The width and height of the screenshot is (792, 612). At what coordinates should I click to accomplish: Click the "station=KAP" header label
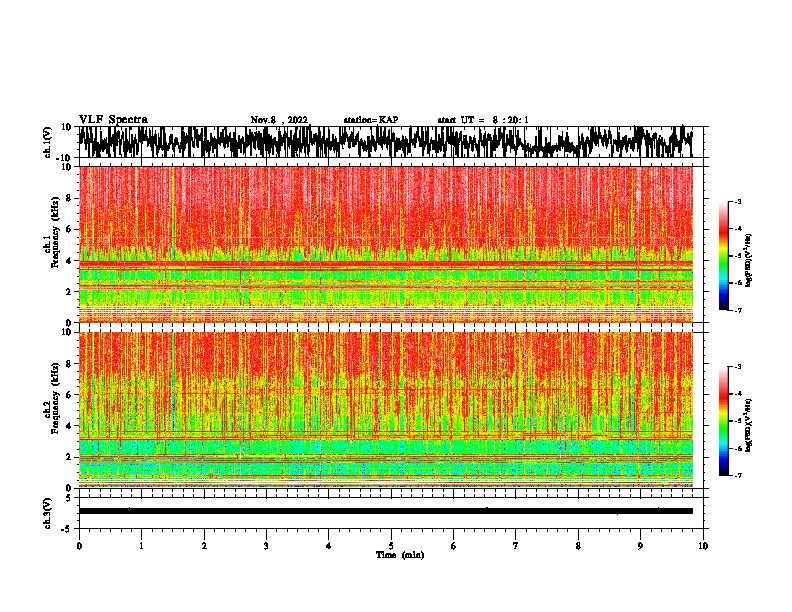[371, 120]
